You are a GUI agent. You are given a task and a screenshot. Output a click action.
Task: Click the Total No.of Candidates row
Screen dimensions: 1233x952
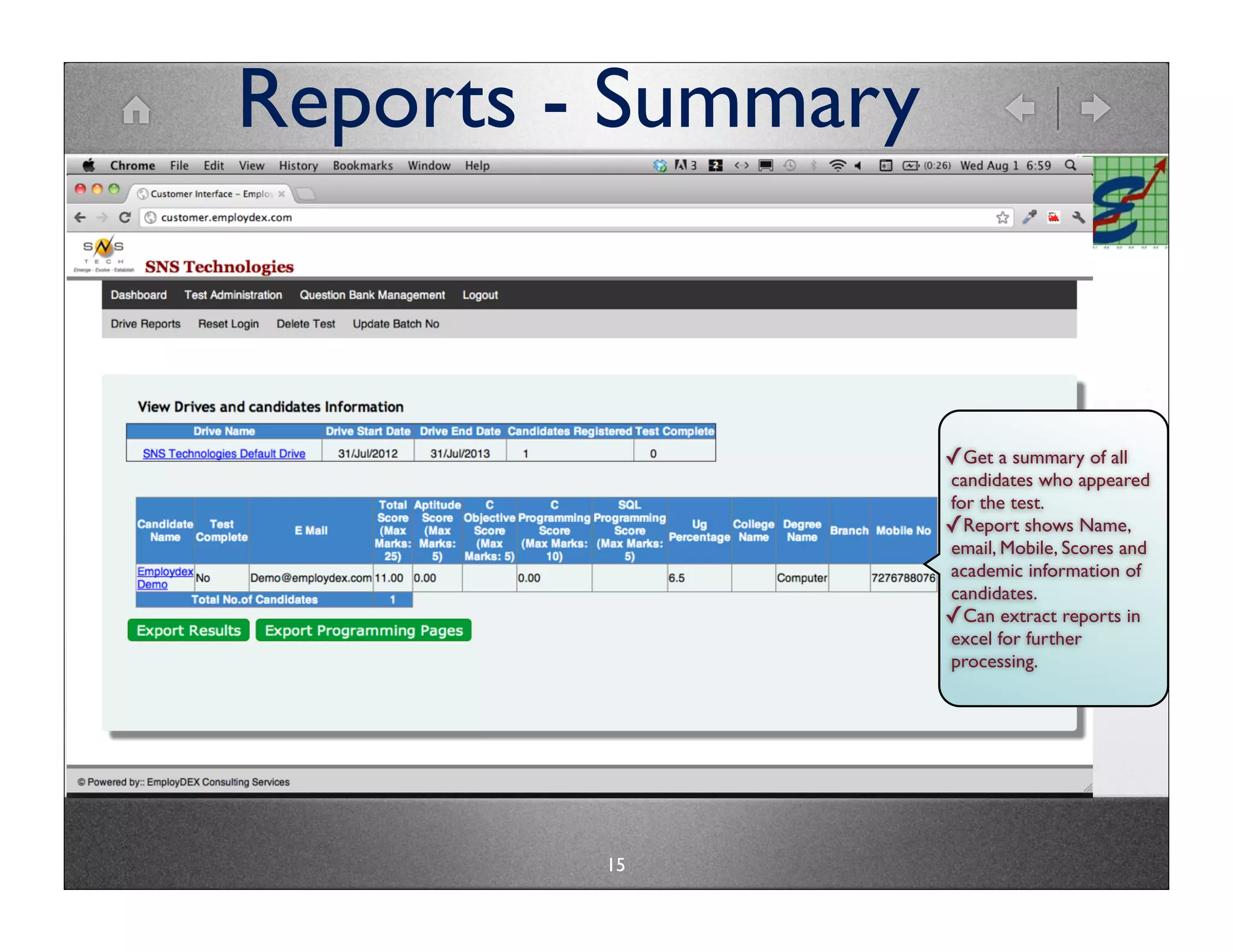coord(274,599)
